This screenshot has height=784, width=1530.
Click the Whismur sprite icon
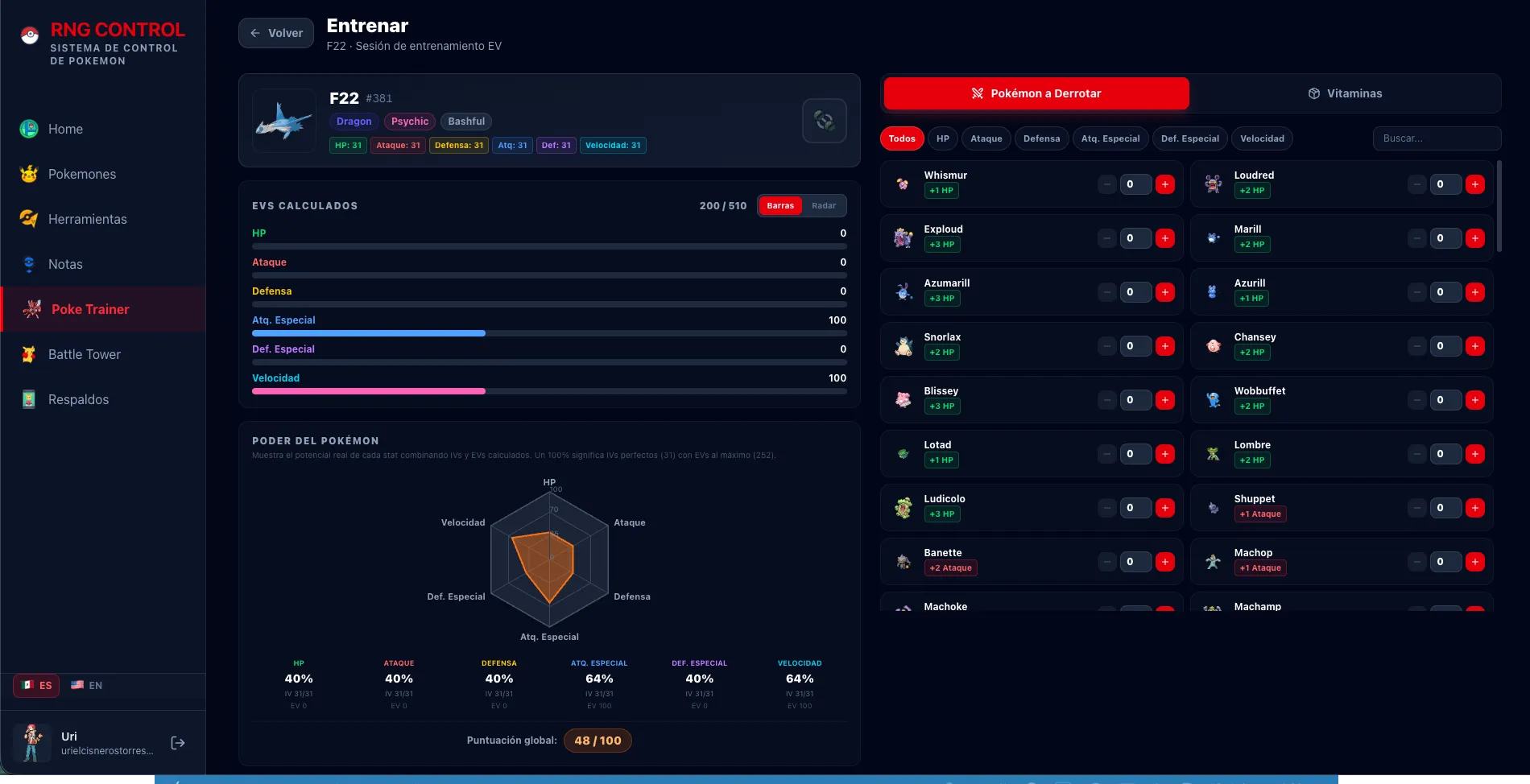[x=903, y=184]
